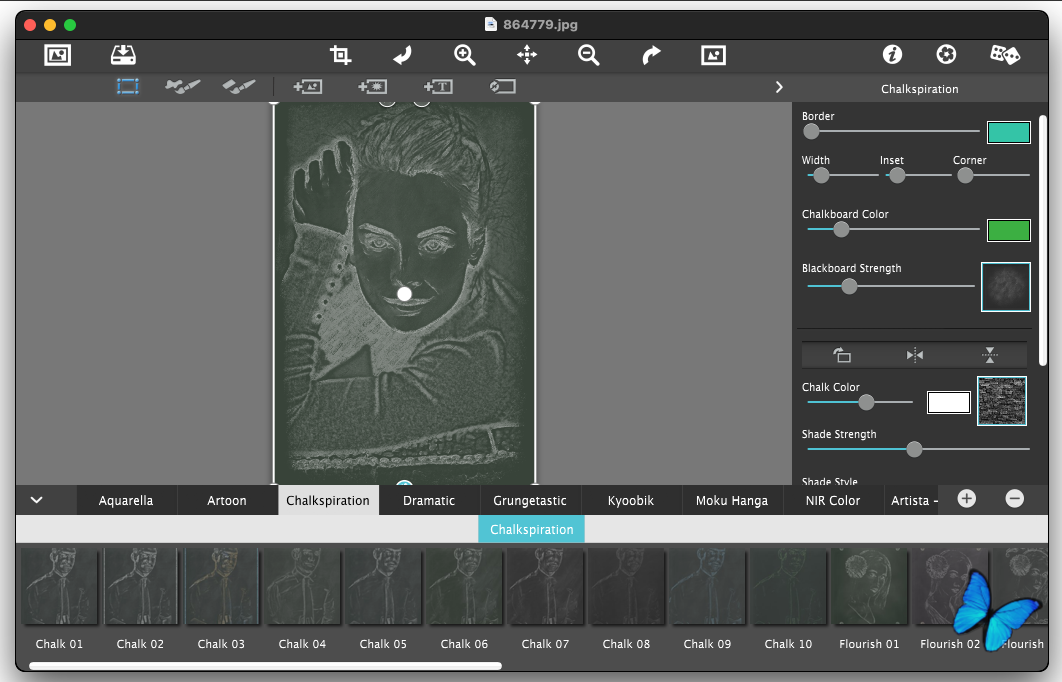Click the zoom out magnifier
This screenshot has height=682, width=1062.
point(589,55)
